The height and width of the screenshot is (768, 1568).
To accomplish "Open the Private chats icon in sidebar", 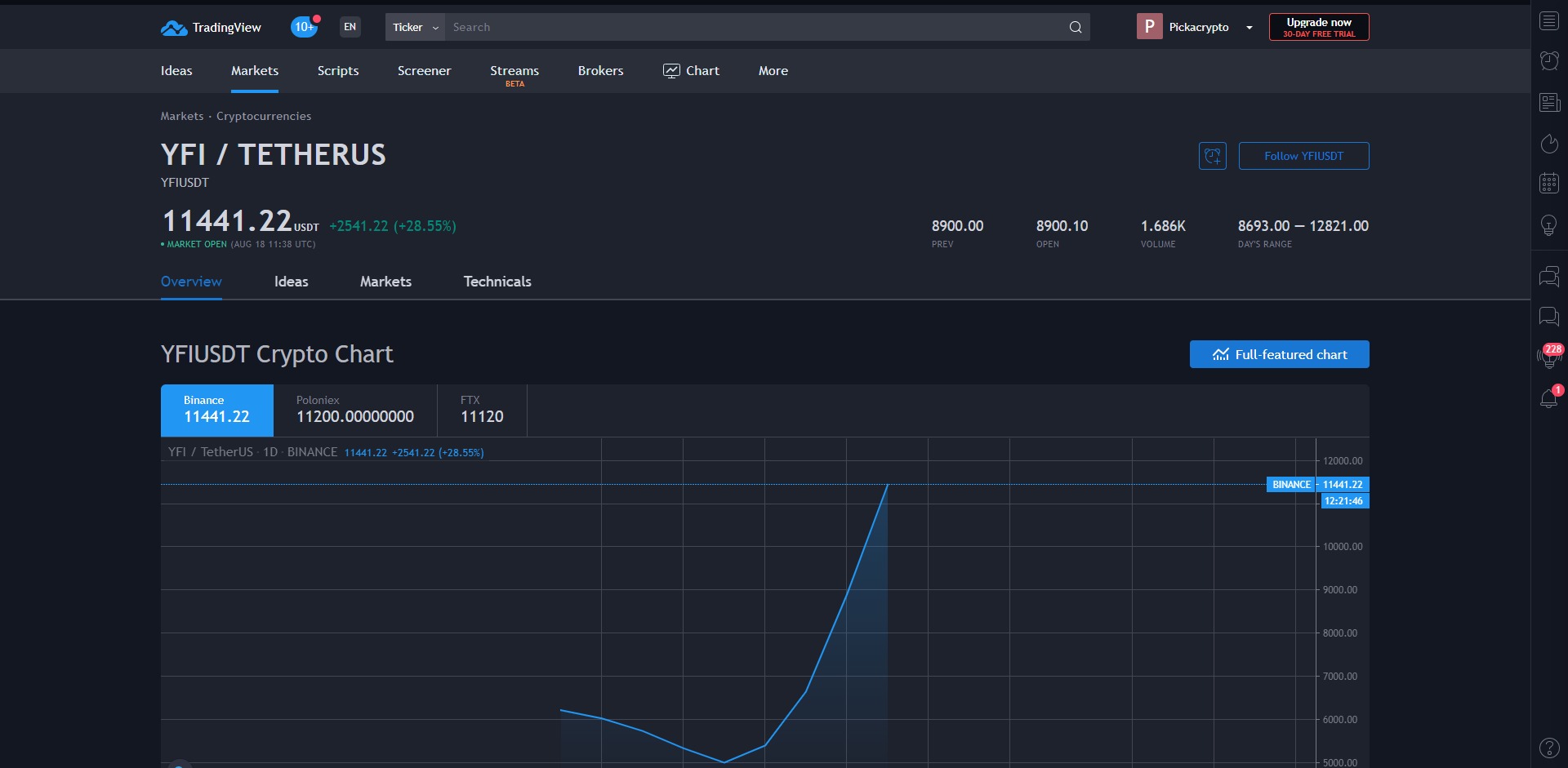I will point(1549,316).
